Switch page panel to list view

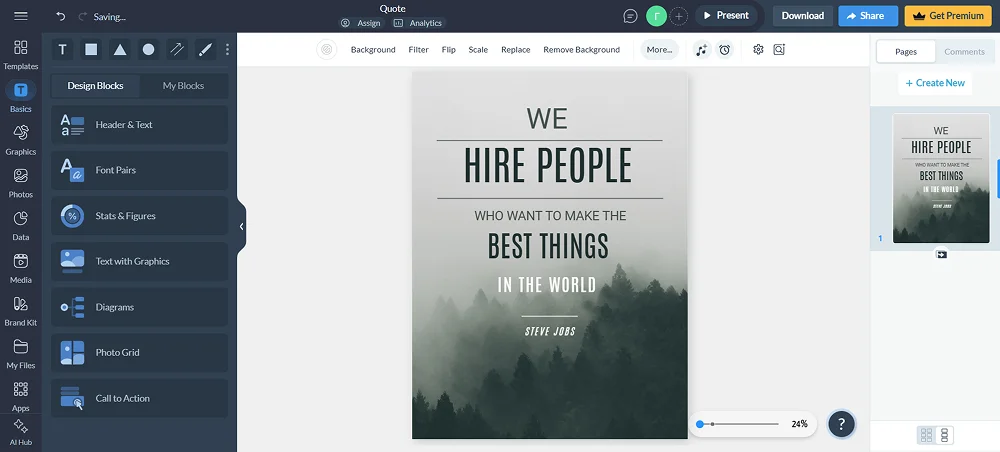[x=945, y=435]
